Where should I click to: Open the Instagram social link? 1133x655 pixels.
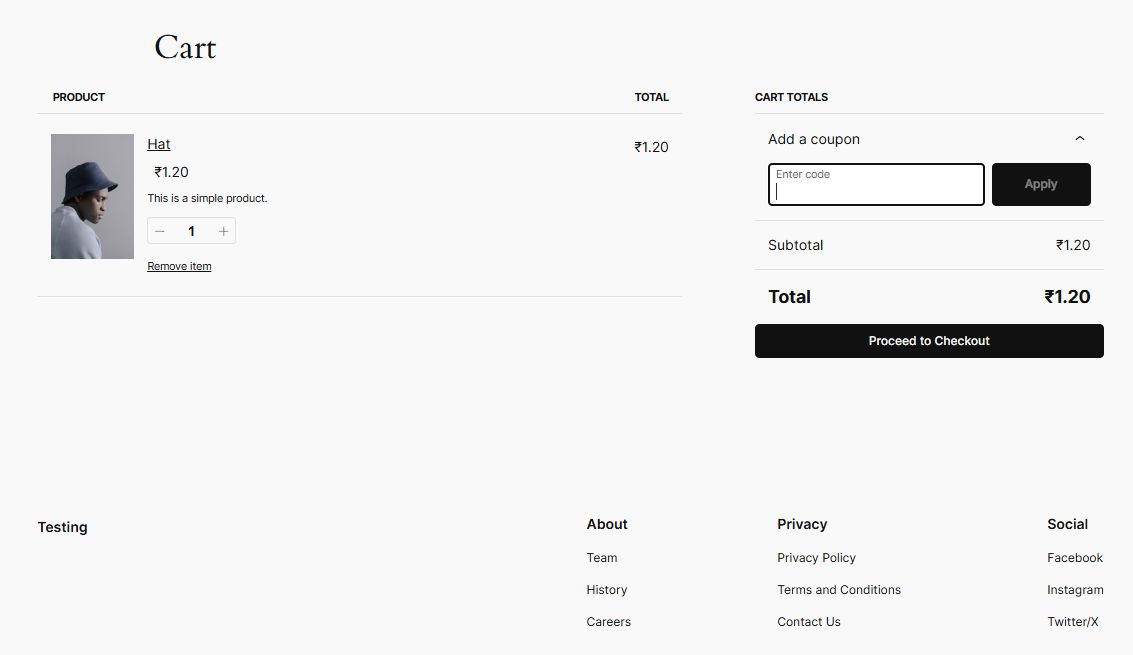click(x=1075, y=590)
